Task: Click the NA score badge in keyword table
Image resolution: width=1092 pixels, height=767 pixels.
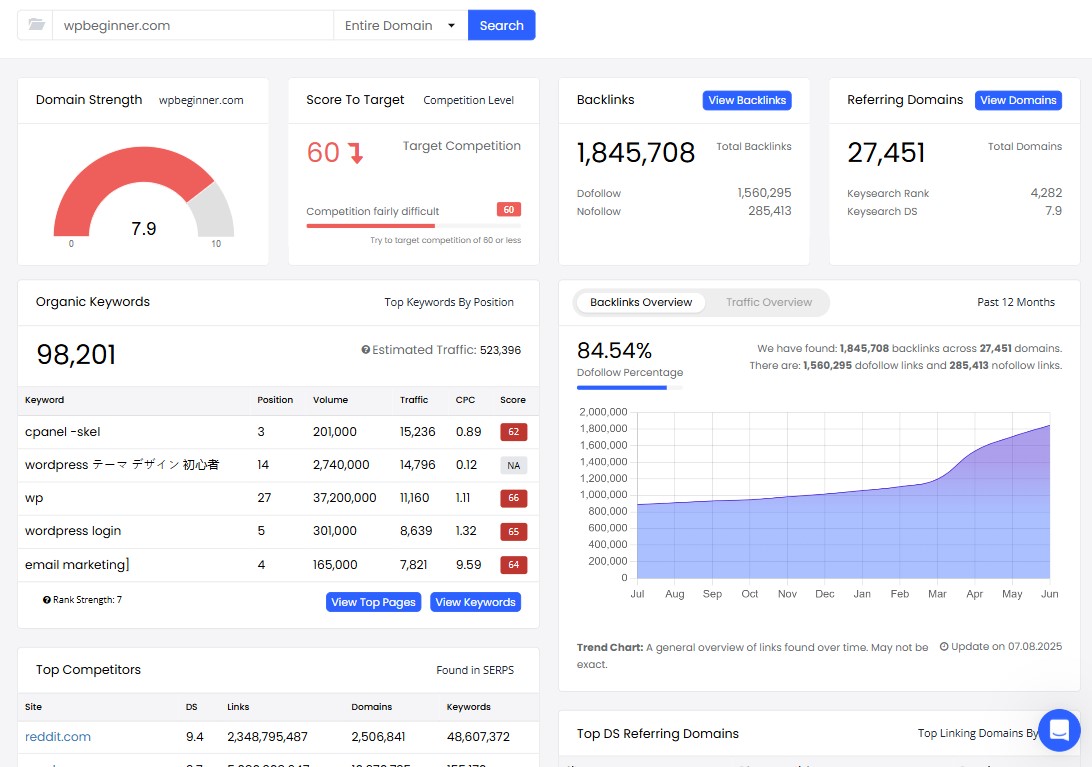Action: [513, 465]
